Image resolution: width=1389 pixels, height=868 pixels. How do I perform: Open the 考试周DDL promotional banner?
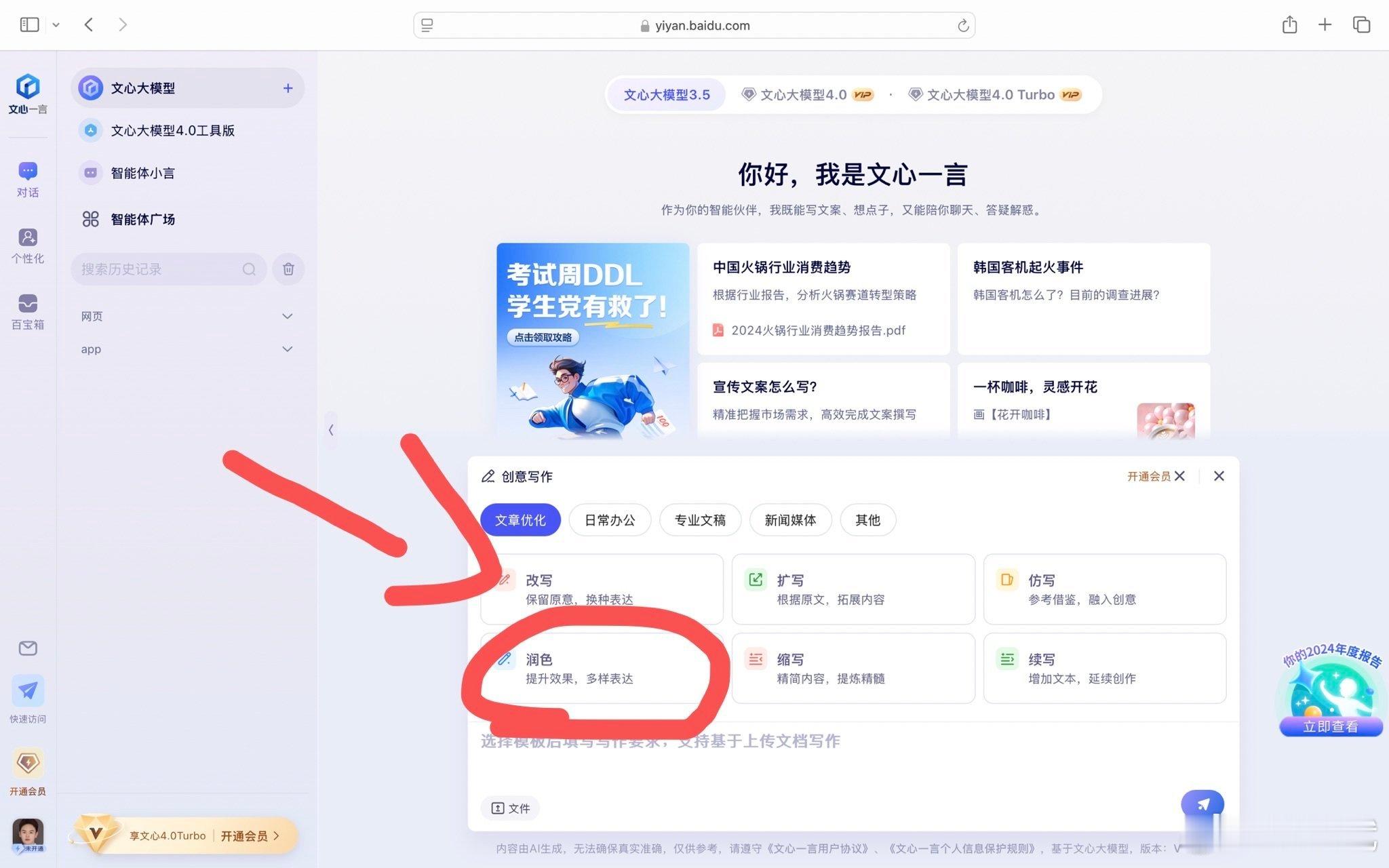pos(593,340)
